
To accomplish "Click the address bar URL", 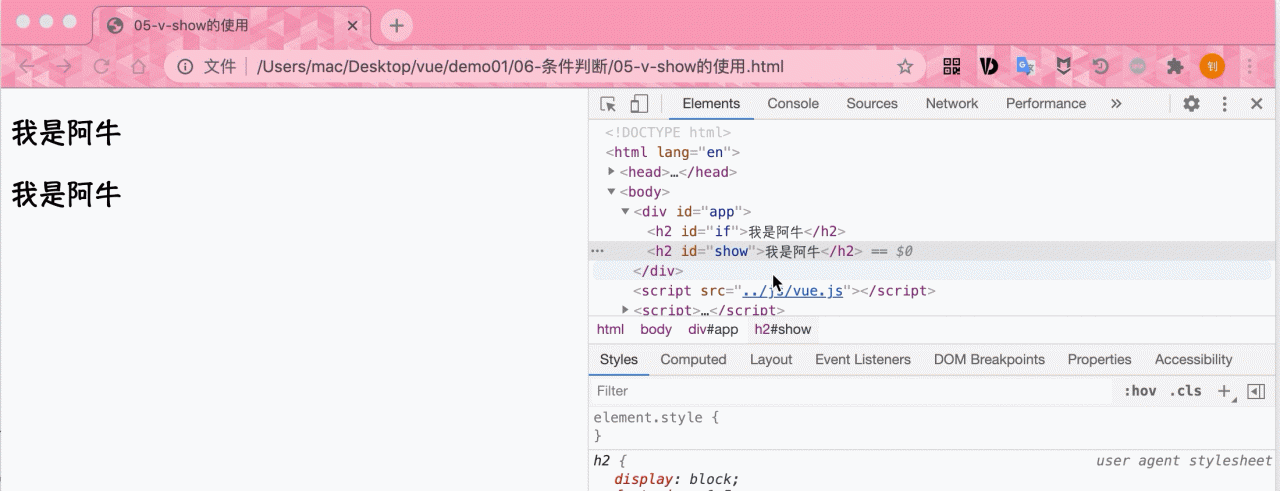I will (520, 67).
